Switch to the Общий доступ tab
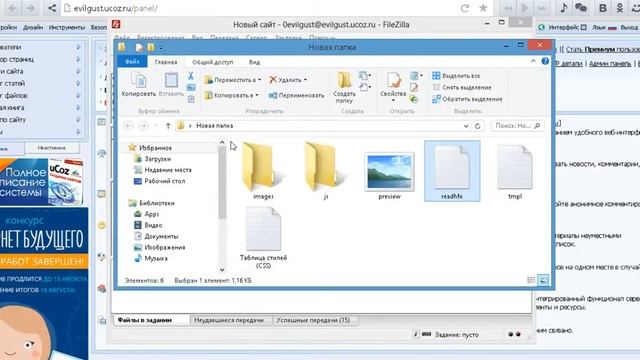 point(213,62)
